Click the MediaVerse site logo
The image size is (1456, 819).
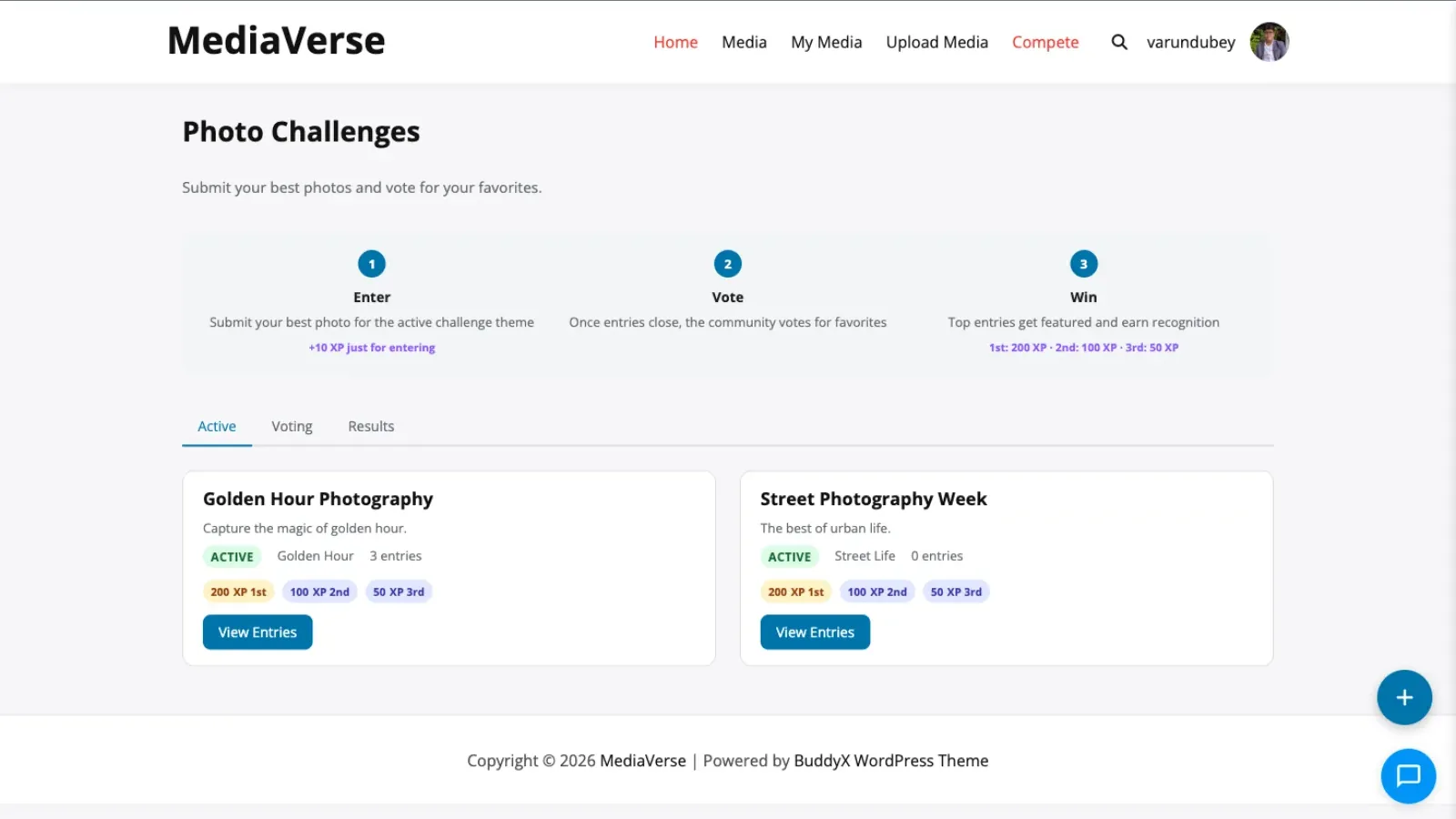point(276,41)
